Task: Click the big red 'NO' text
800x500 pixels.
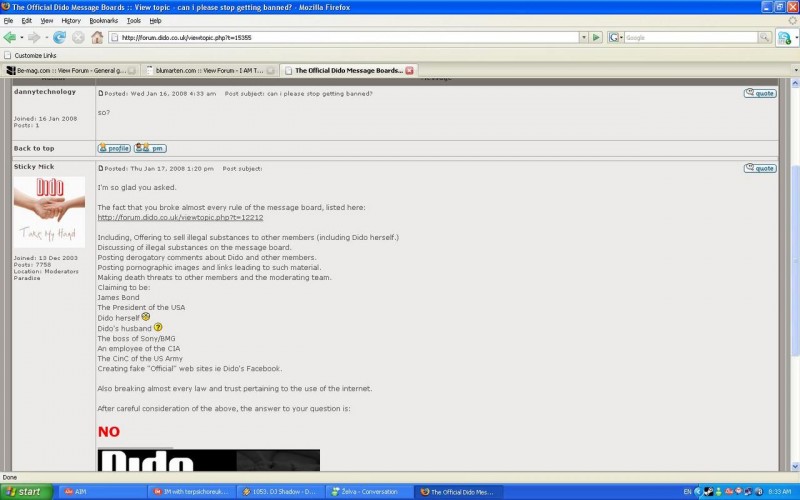Action: coord(109,432)
